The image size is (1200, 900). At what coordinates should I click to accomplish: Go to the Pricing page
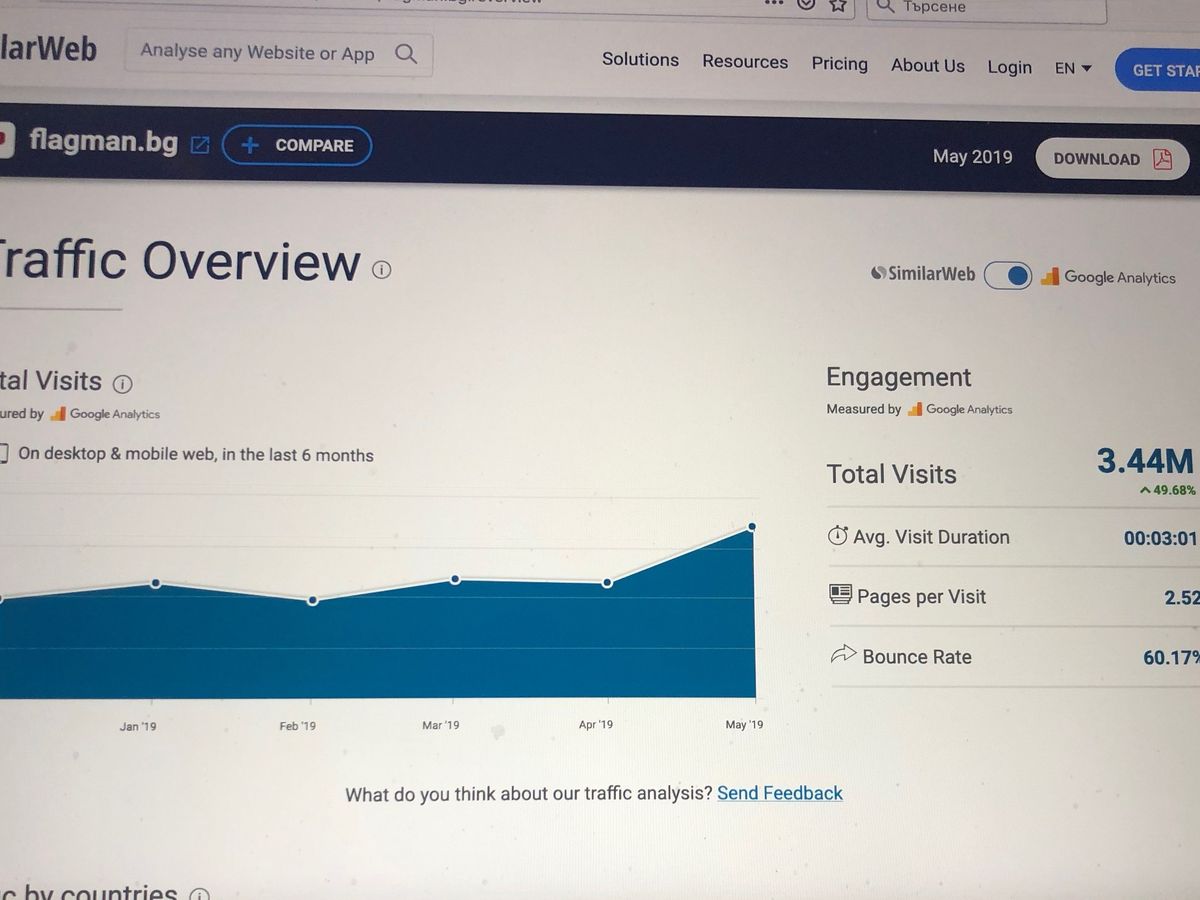coord(840,63)
